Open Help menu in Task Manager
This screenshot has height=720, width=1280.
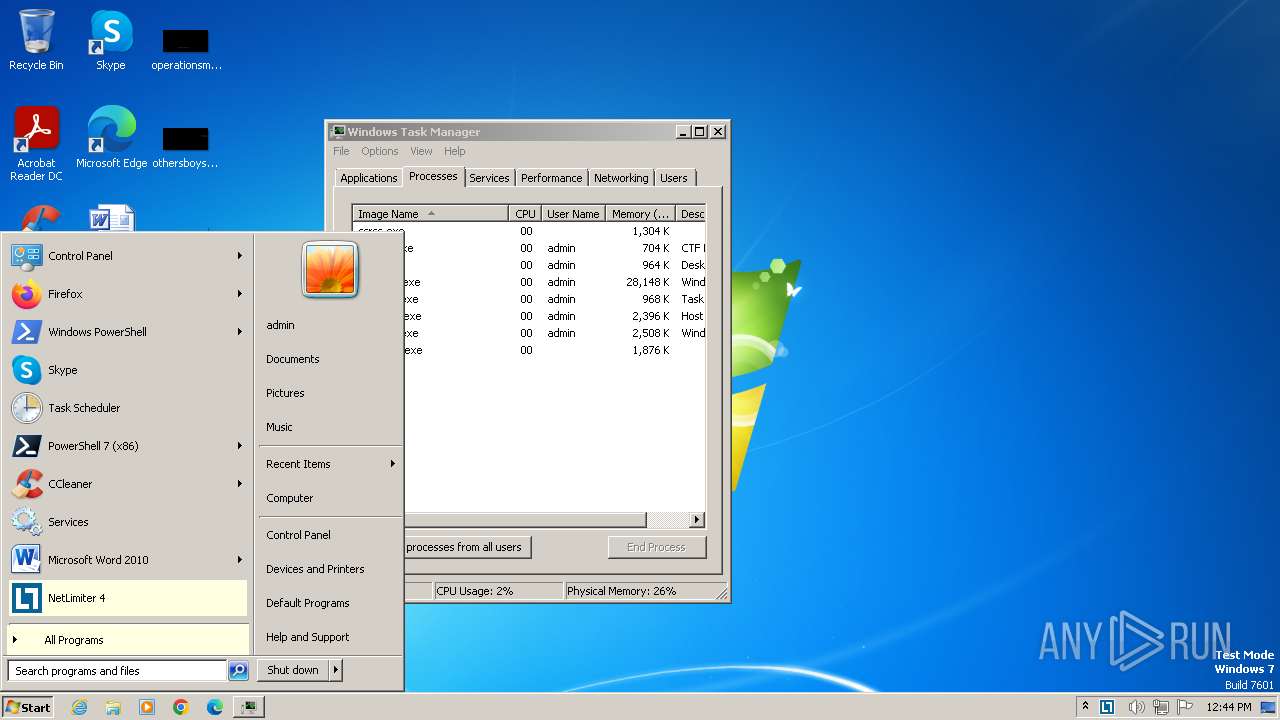(x=455, y=151)
